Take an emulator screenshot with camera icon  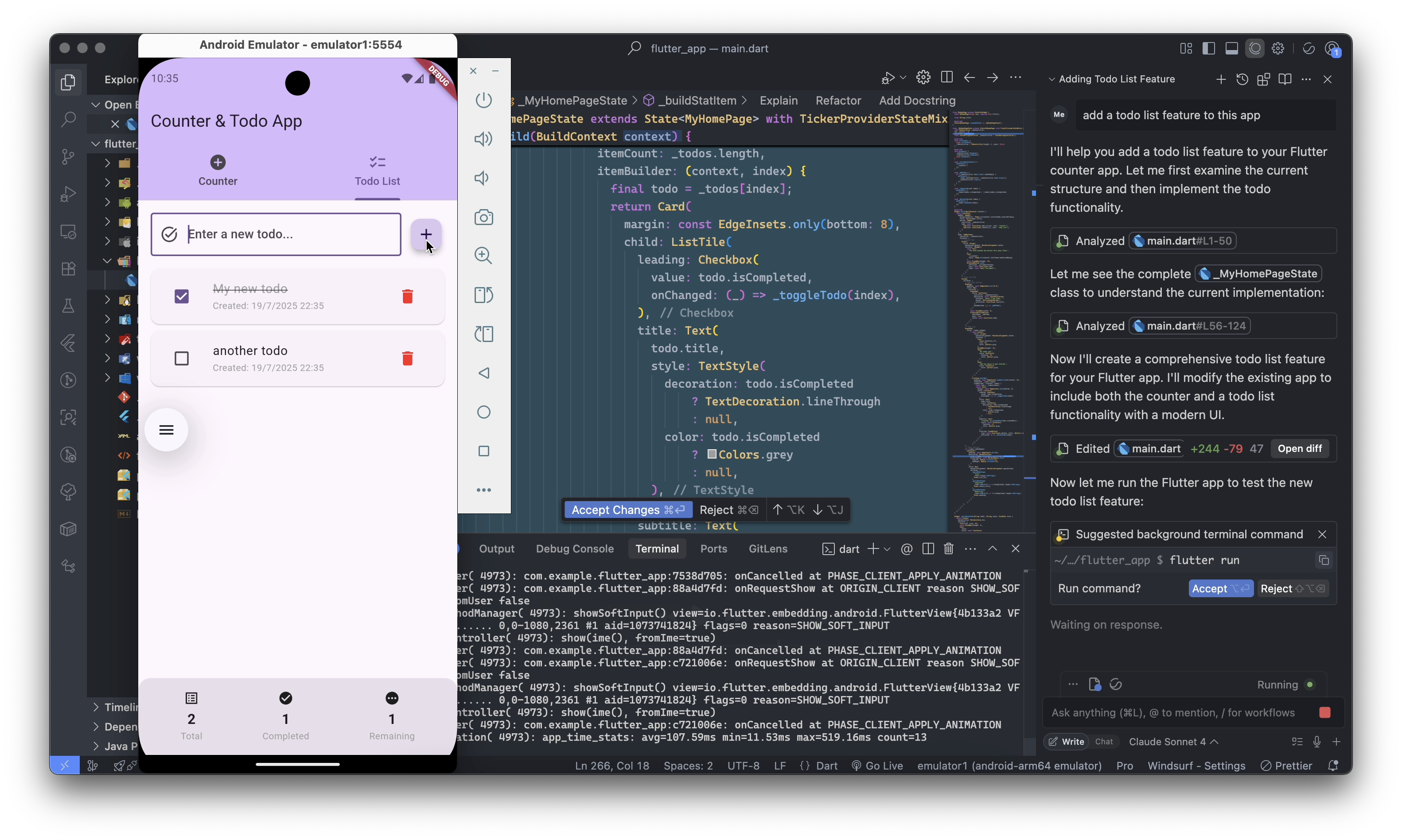pyautogui.click(x=483, y=218)
